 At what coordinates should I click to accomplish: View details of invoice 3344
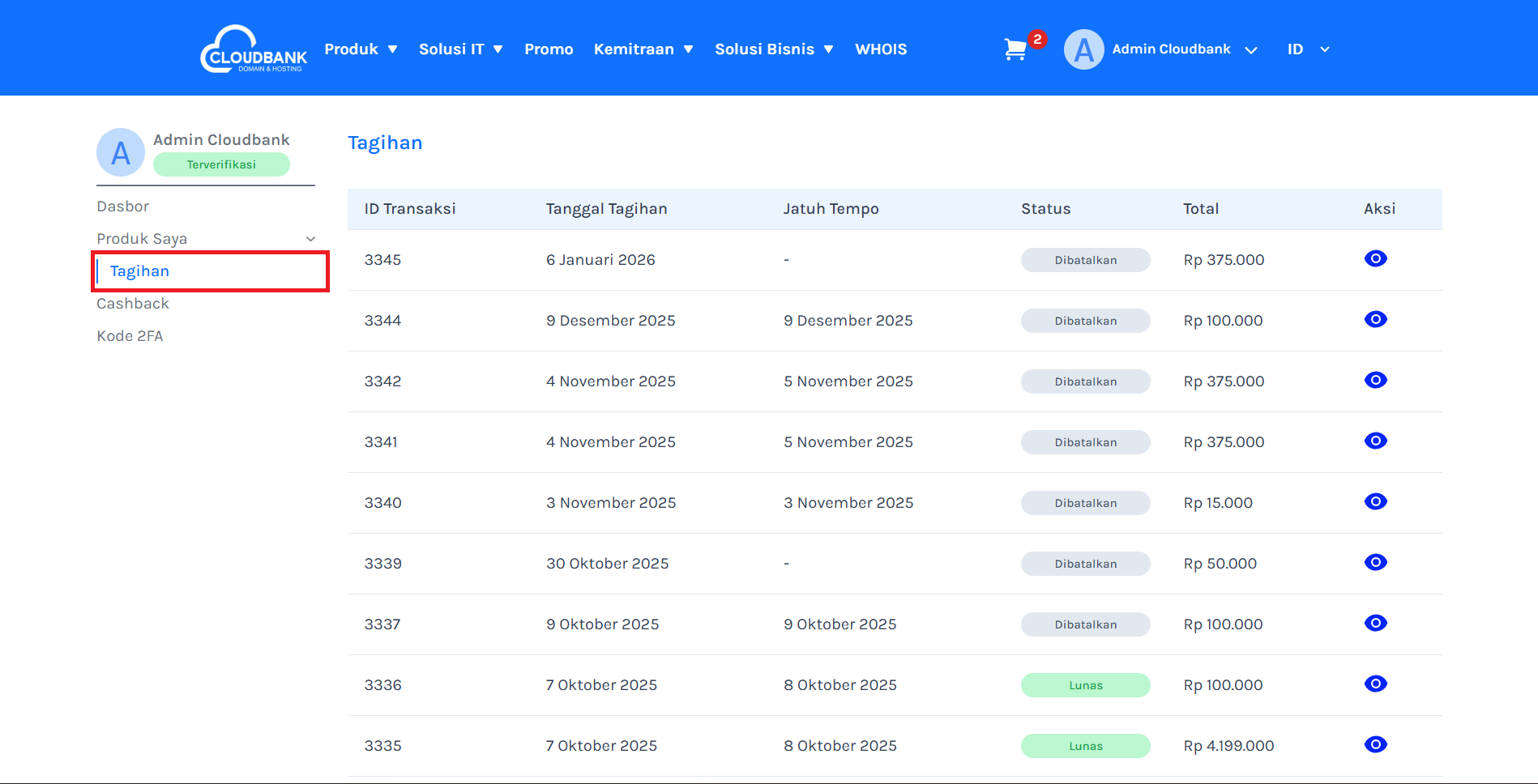[1375, 320]
